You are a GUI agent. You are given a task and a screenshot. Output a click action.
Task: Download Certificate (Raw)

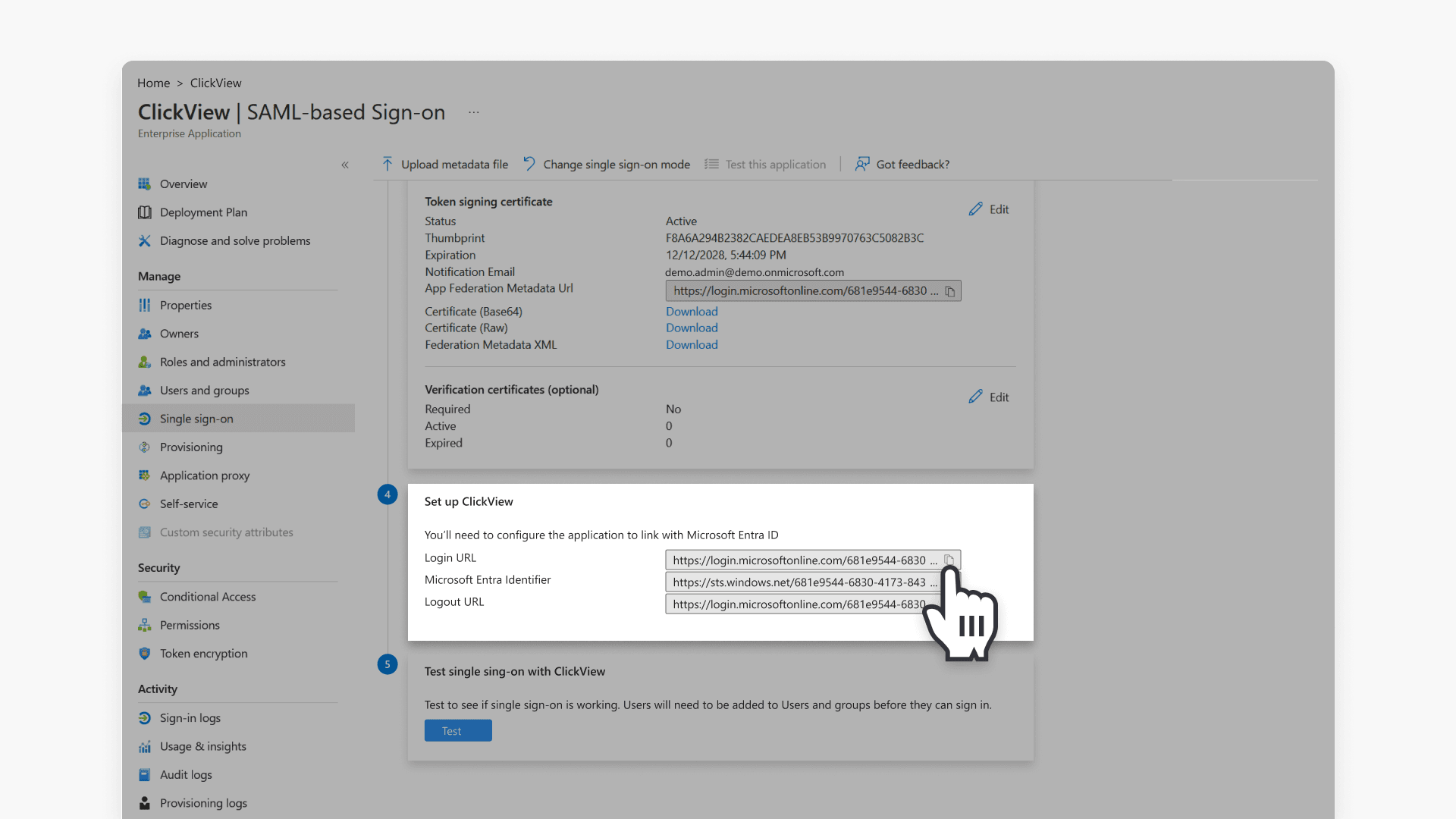692,328
